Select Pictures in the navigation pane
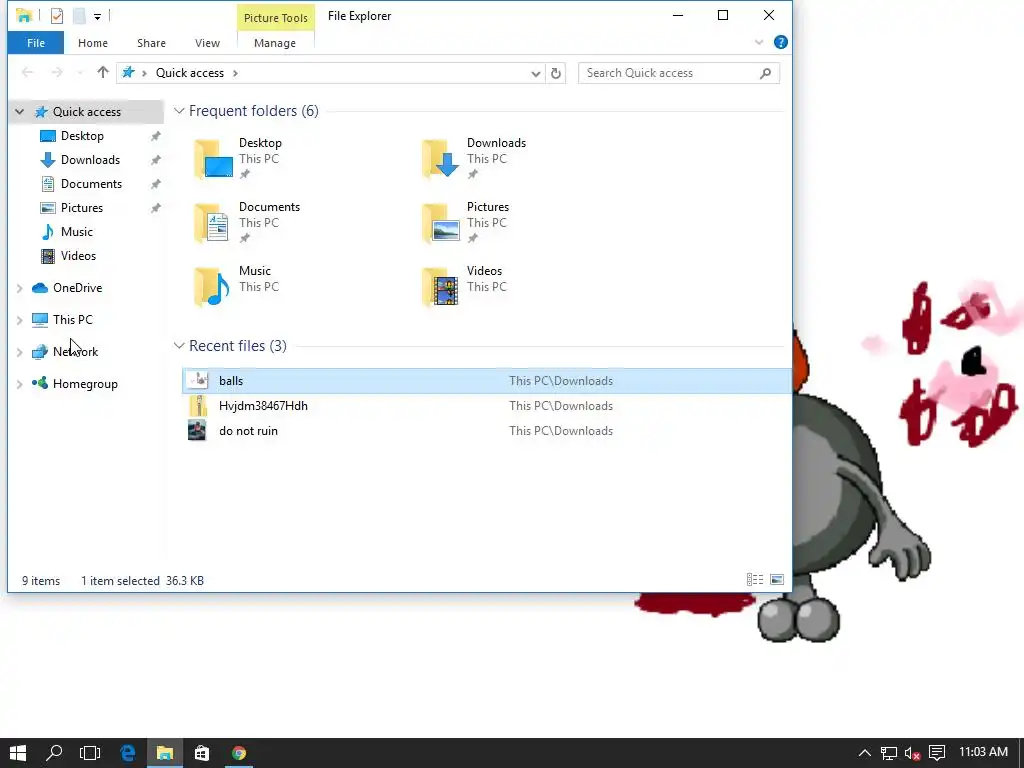 82,208
